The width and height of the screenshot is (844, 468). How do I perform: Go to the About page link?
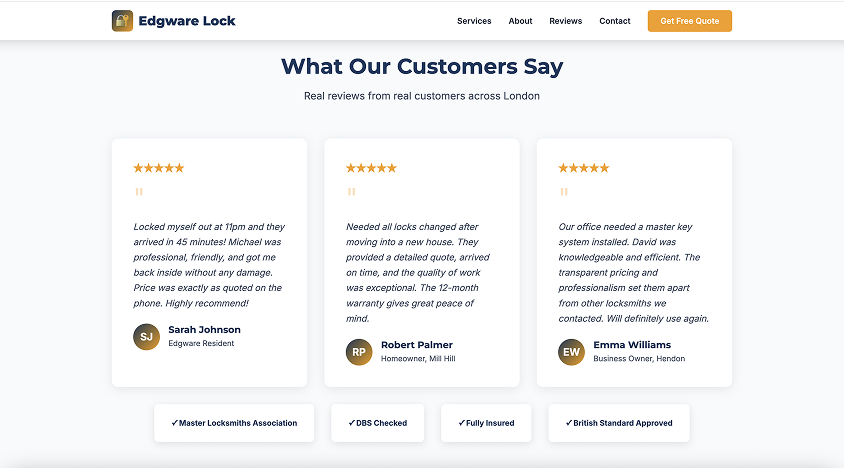tap(520, 21)
